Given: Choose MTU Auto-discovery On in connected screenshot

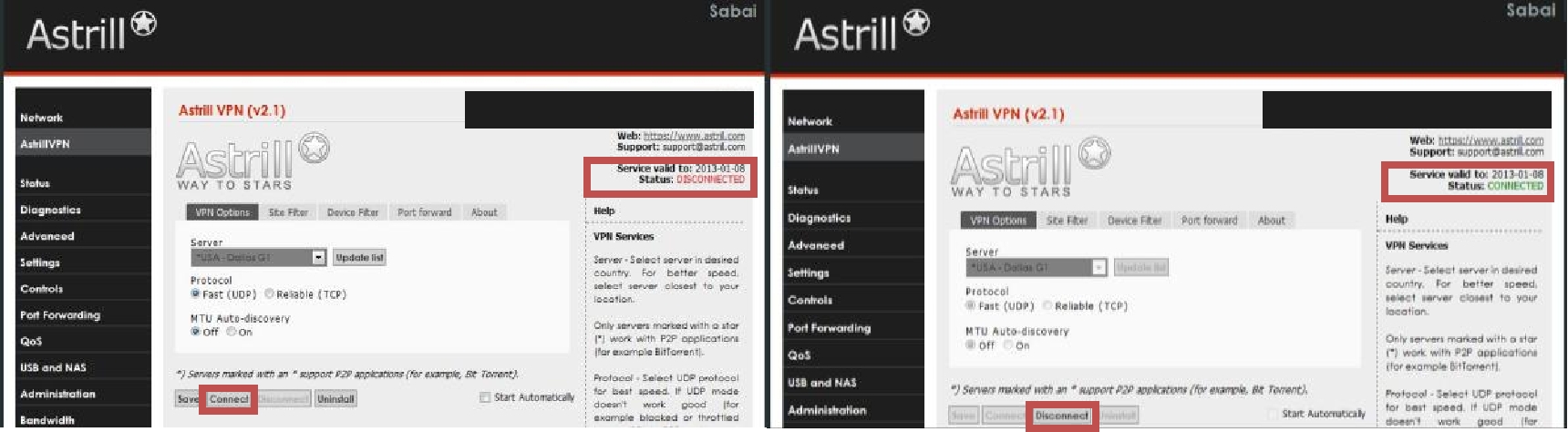Looking at the screenshot, I should pyautogui.click(x=1008, y=345).
